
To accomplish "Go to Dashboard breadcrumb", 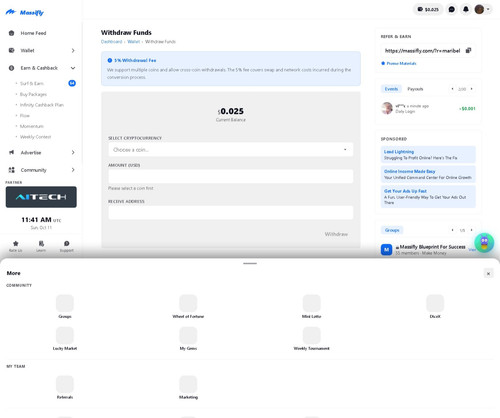I will pyautogui.click(x=111, y=42).
